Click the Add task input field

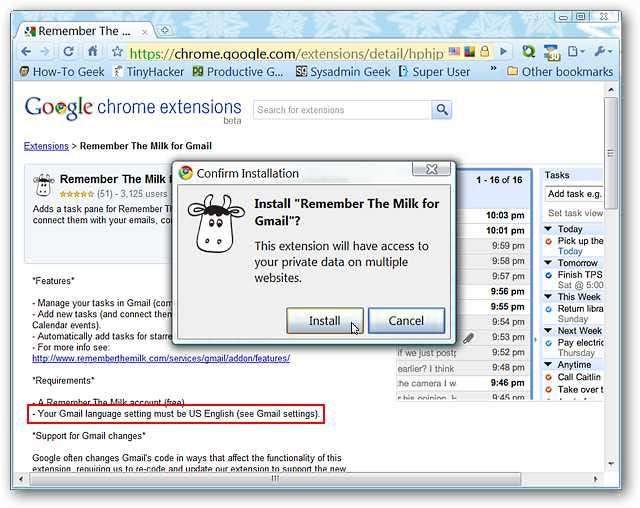tap(574, 194)
